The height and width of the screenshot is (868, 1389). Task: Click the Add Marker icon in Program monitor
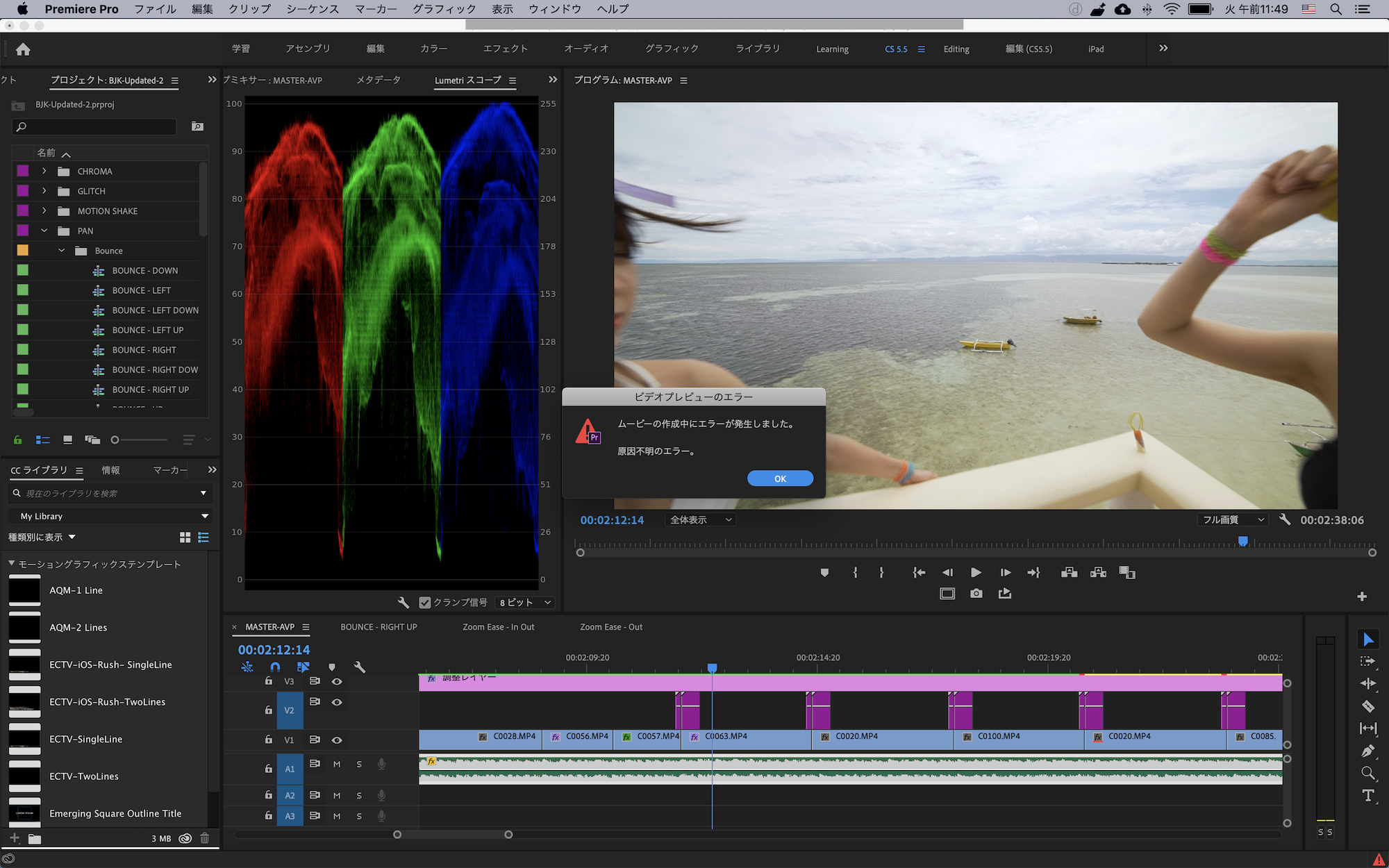point(824,573)
